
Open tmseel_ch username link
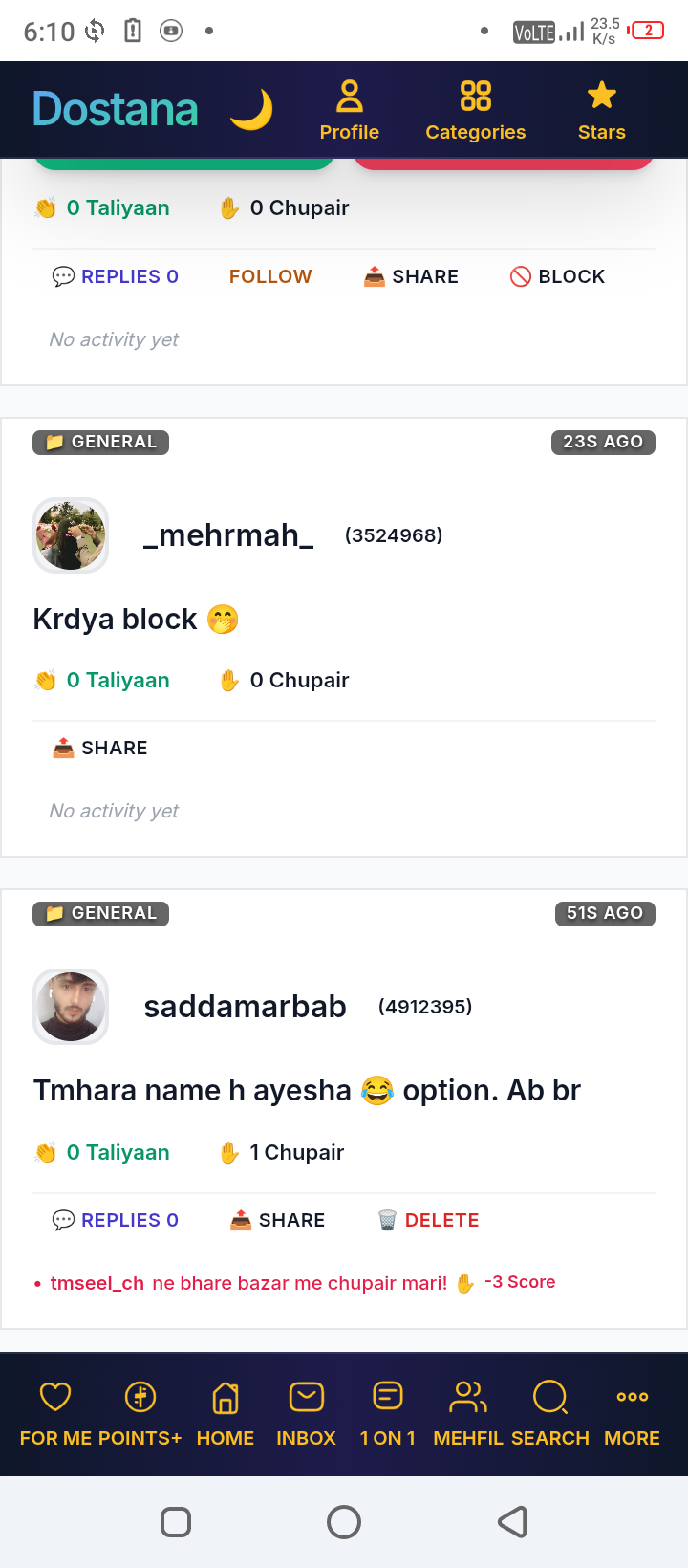(97, 1283)
